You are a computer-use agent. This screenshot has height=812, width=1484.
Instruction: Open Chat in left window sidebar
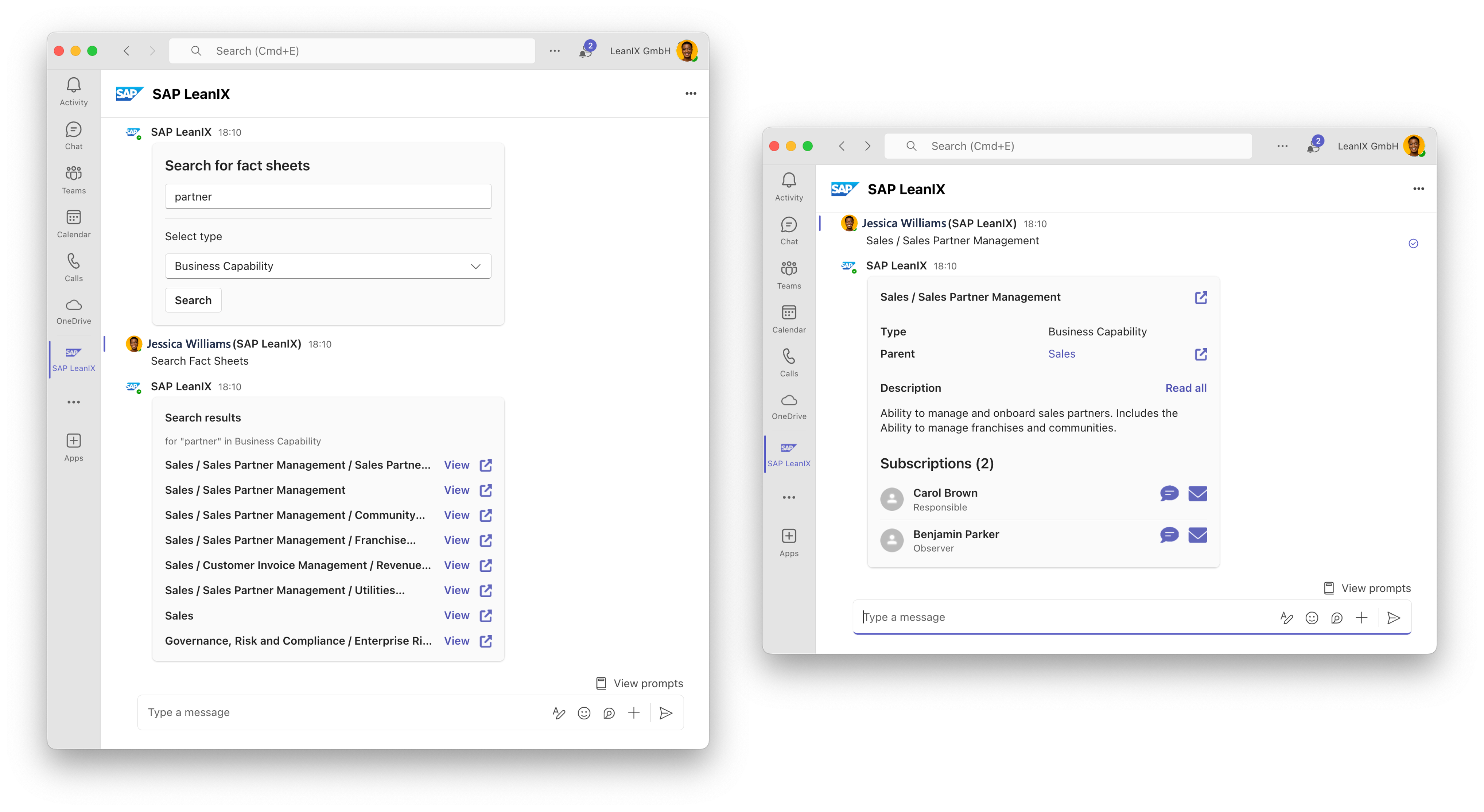[x=74, y=136]
